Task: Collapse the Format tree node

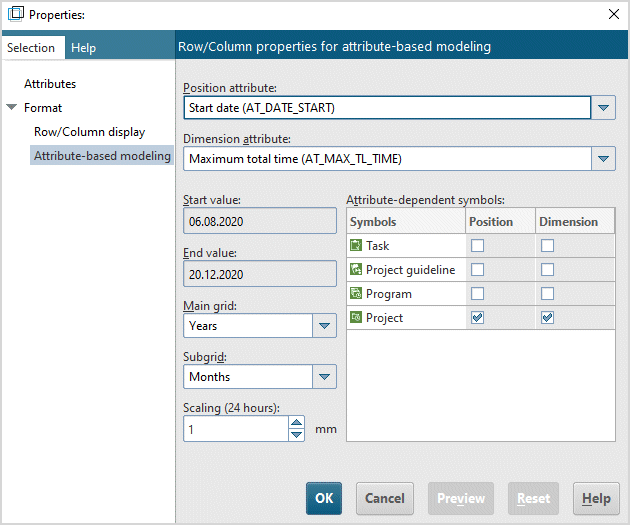Action: [12, 107]
